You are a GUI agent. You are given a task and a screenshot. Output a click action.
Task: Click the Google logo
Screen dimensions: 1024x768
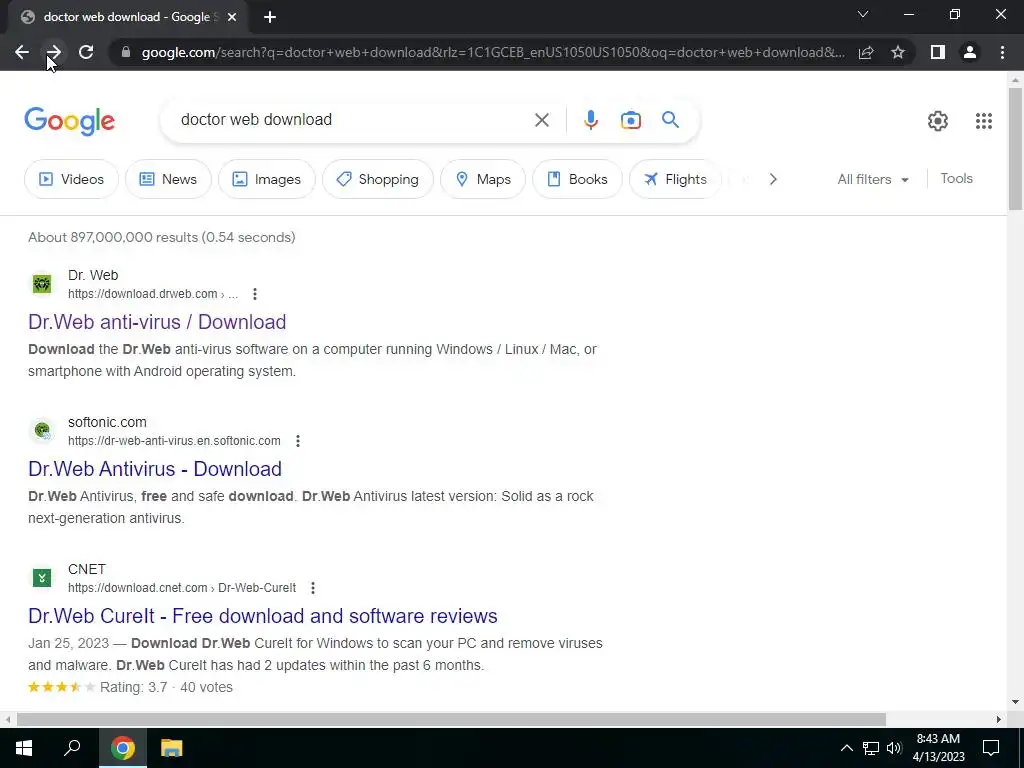tap(69, 121)
